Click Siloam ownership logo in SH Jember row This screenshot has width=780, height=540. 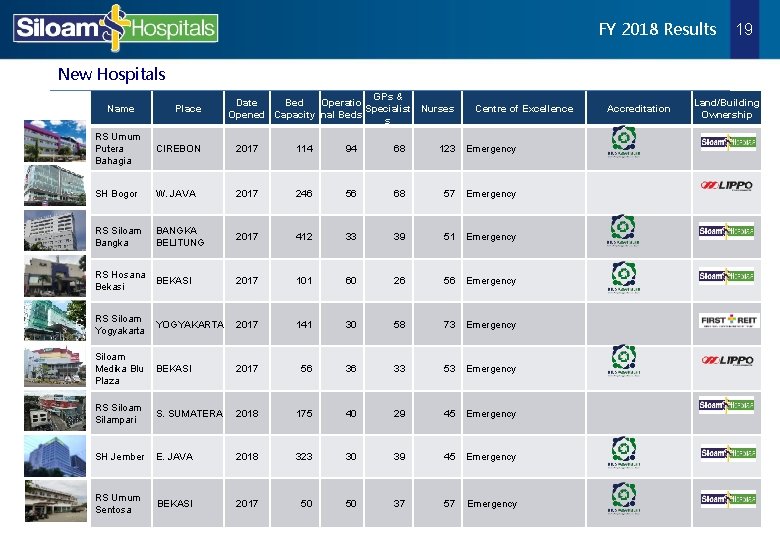pyautogui.click(x=728, y=453)
